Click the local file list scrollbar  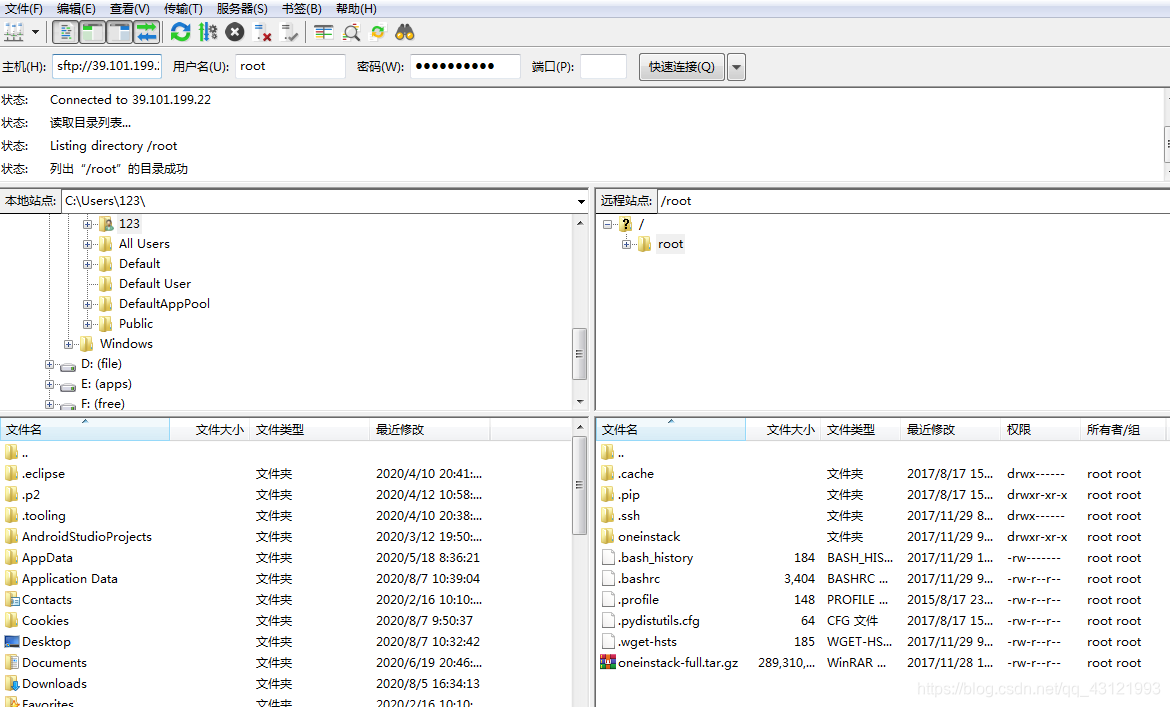tap(580, 485)
